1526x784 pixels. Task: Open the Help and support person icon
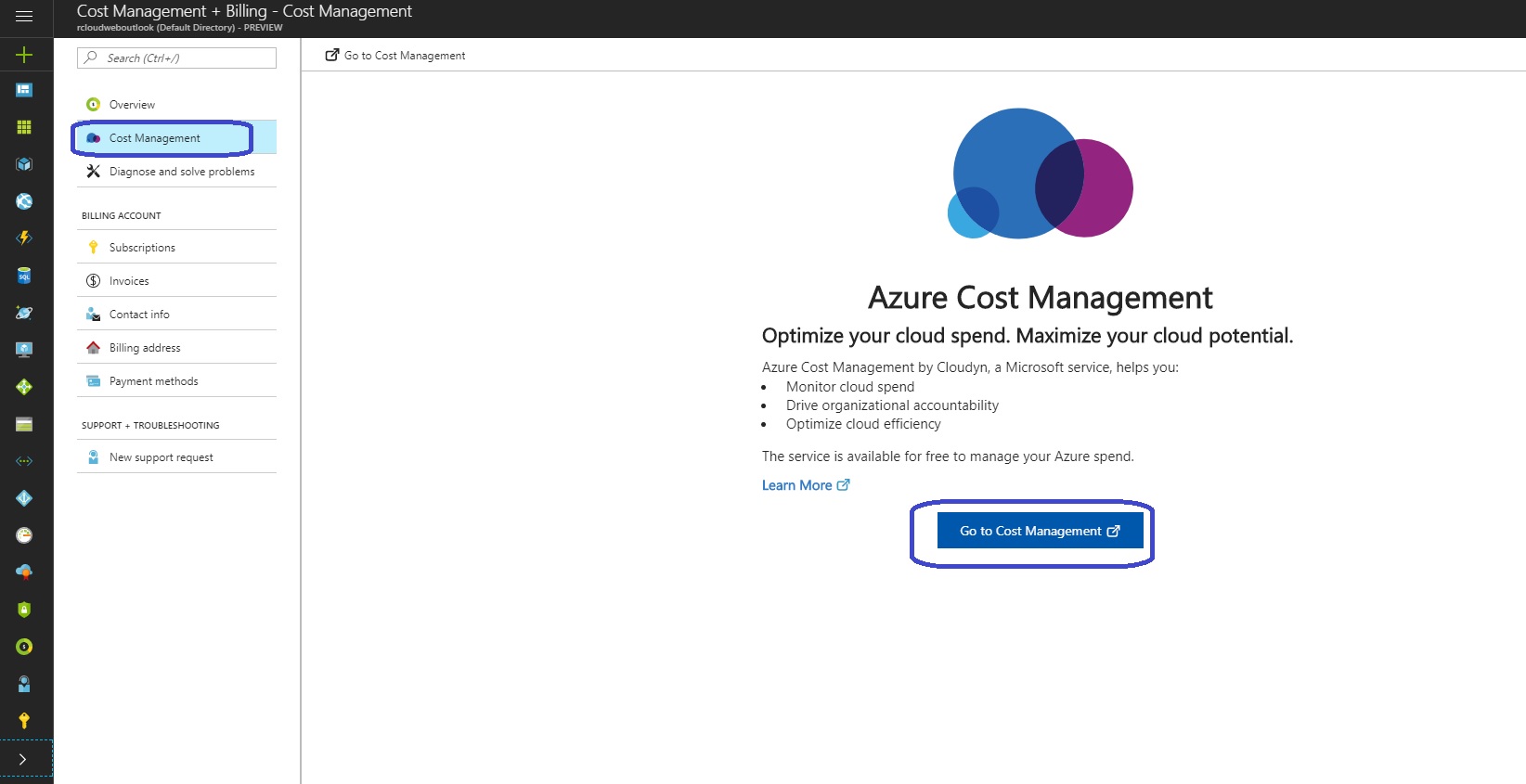(x=24, y=684)
